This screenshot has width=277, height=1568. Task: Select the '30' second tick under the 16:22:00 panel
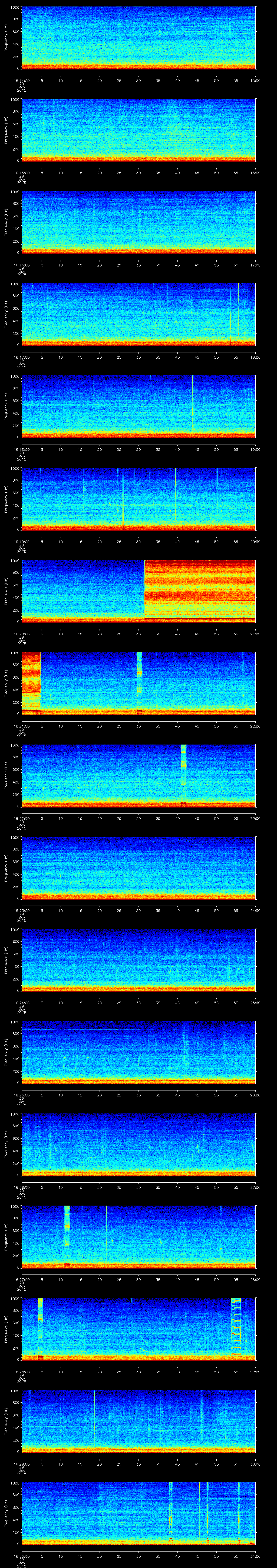139,818
